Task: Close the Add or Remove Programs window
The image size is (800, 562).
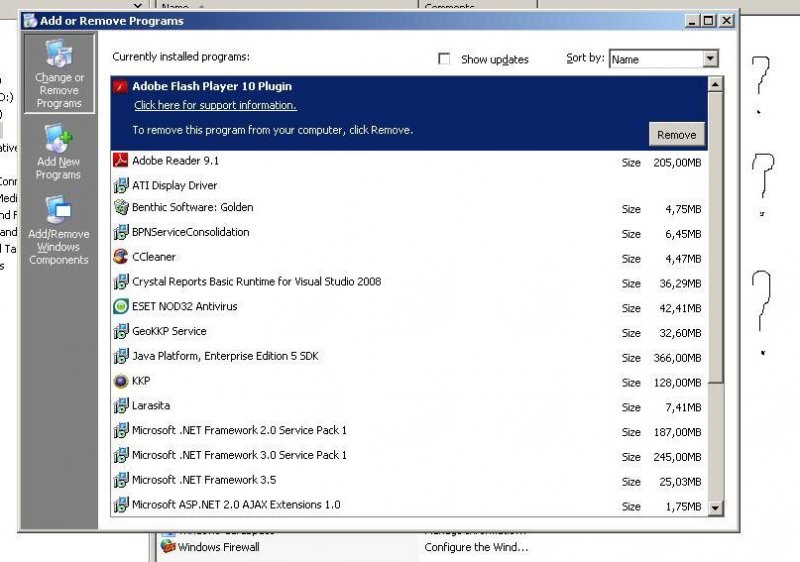Action: click(727, 20)
